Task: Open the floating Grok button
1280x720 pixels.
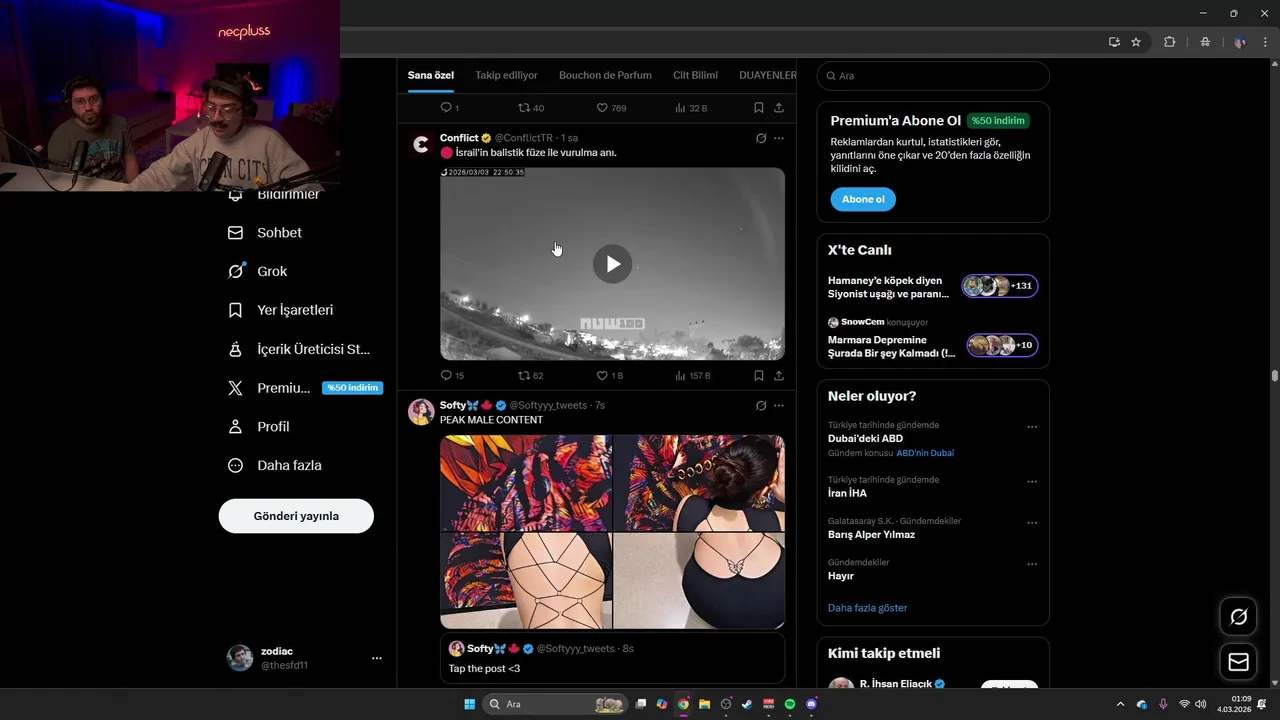Action: (1238, 617)
